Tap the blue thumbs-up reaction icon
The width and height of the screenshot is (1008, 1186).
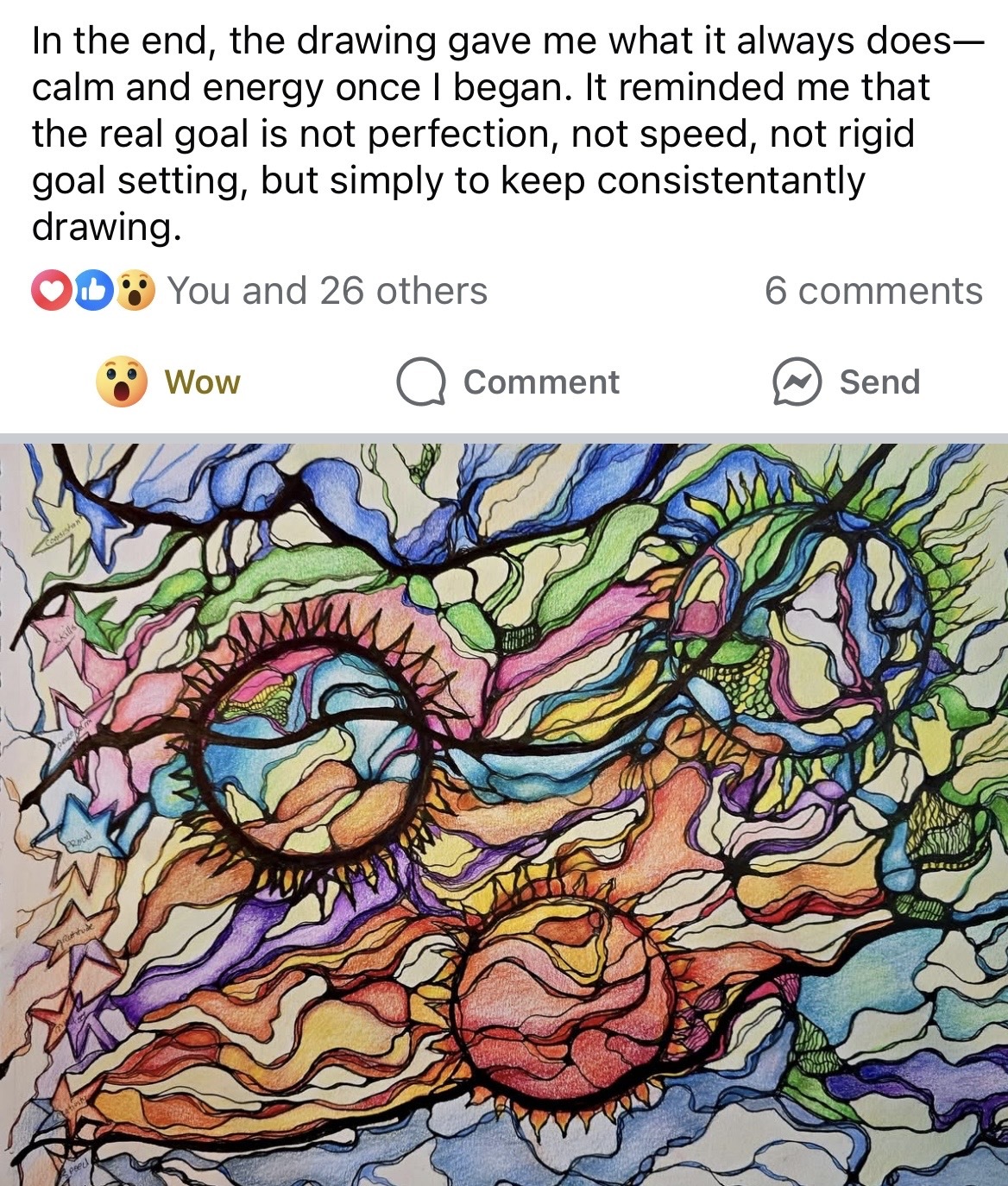[x=96, y=291]
